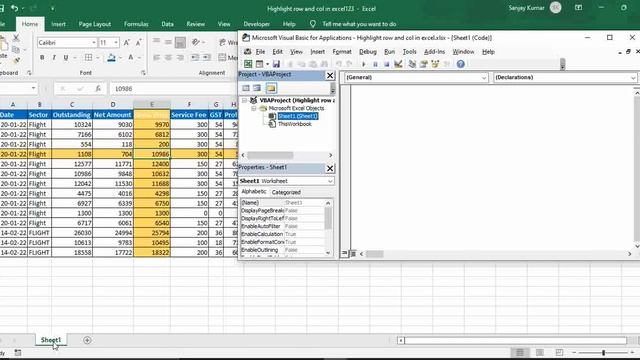This screenshot has height=360, width=640.
Task: Click Font Color A swatch in Font group
Action: point(131,58)
